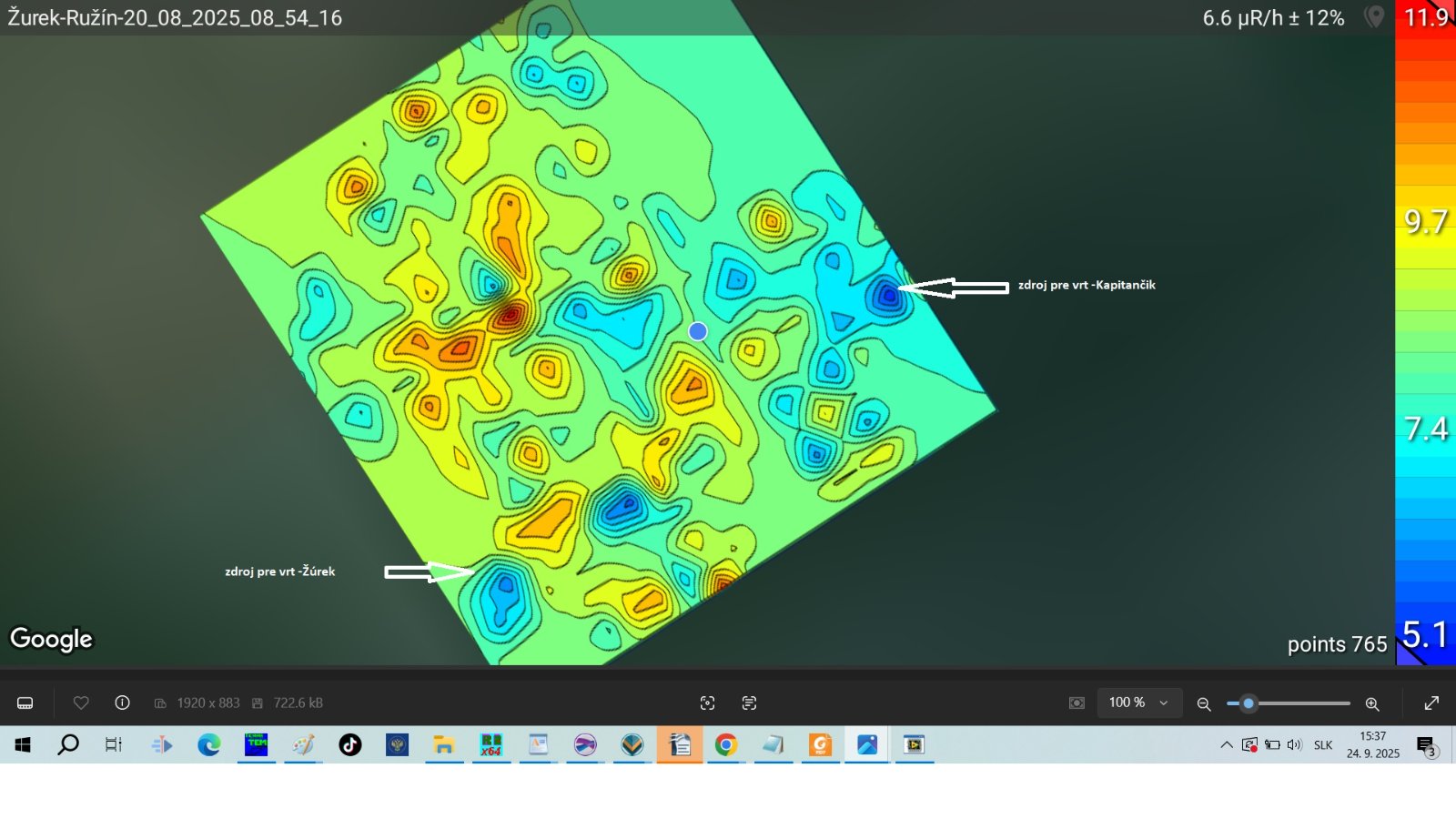Viewport: 1456px width, 819px height.
Task: Click the fit-to-window icon in the bottom toolbar
Action: click(707, 703)
